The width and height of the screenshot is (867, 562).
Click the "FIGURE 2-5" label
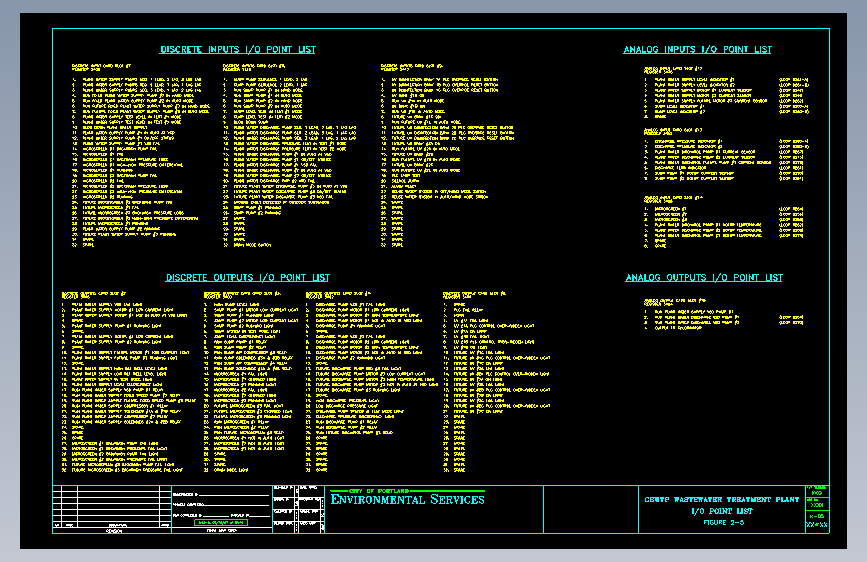point(724,522)
